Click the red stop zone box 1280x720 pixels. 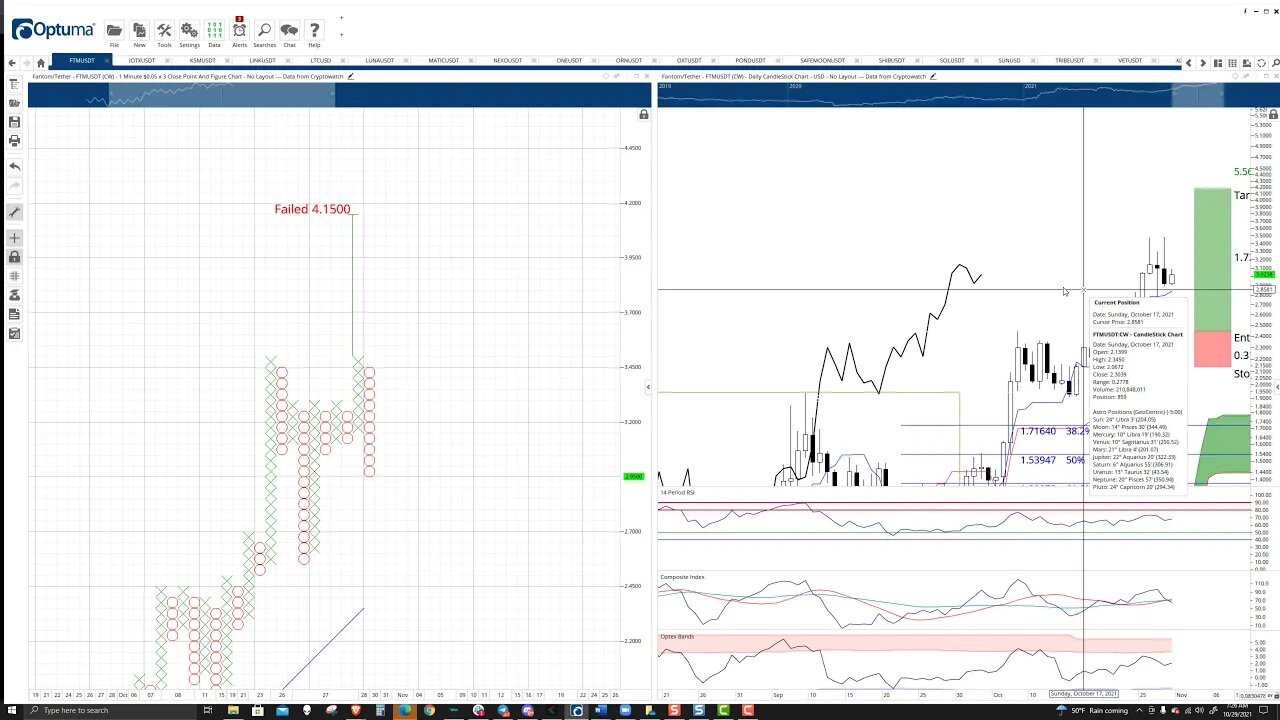pos(1212,349)
